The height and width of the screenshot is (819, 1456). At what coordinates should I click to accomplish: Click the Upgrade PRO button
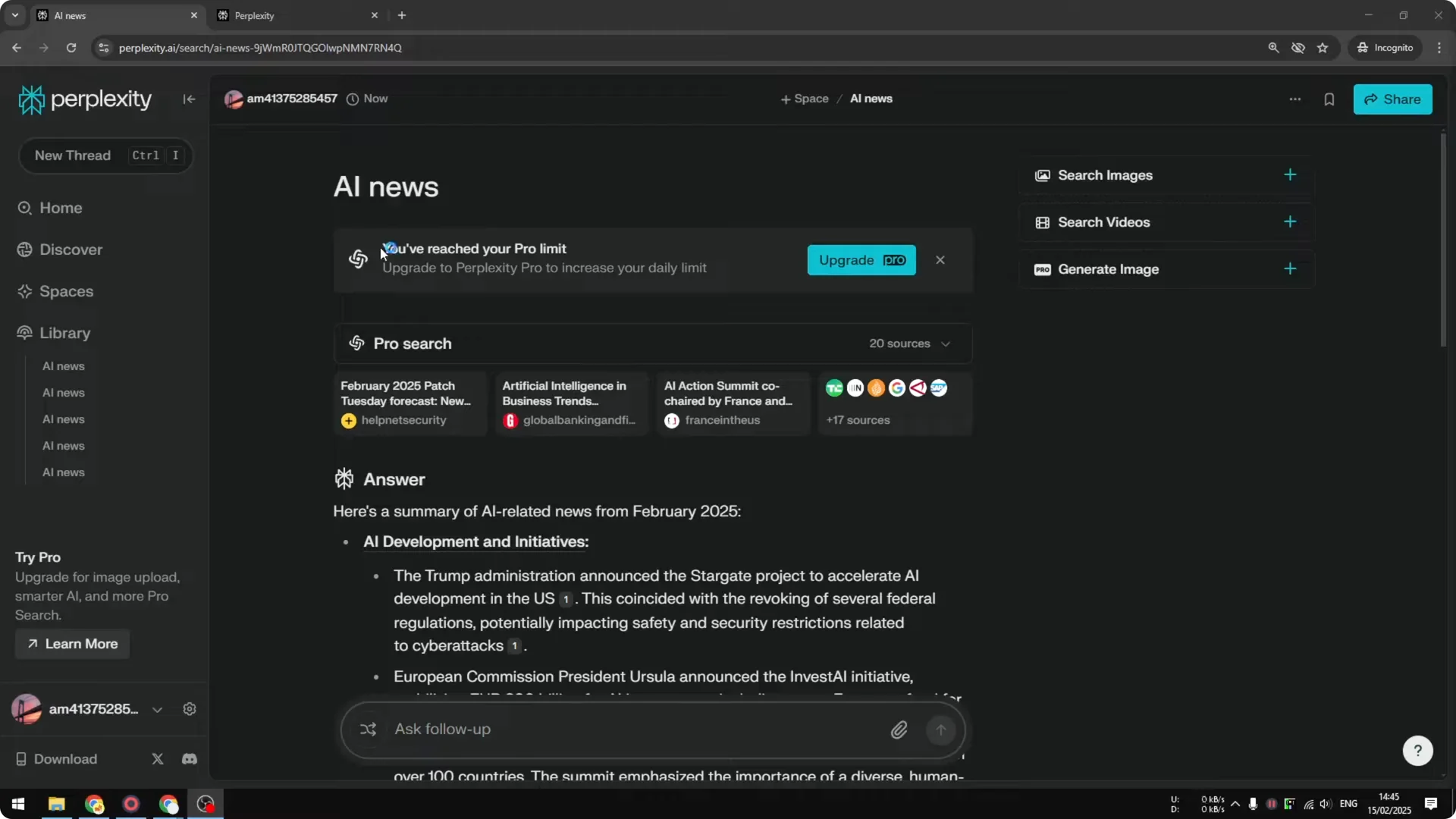(861, 260)
